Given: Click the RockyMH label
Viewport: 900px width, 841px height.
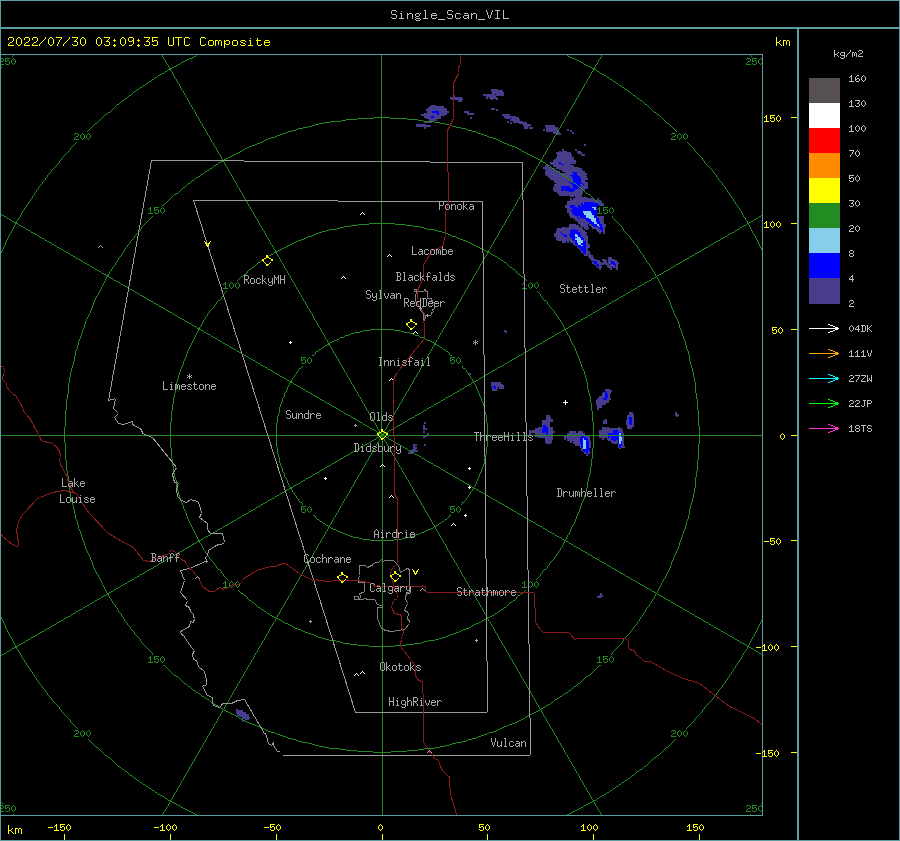Looking at the screenshot, I should coord(264,280).
